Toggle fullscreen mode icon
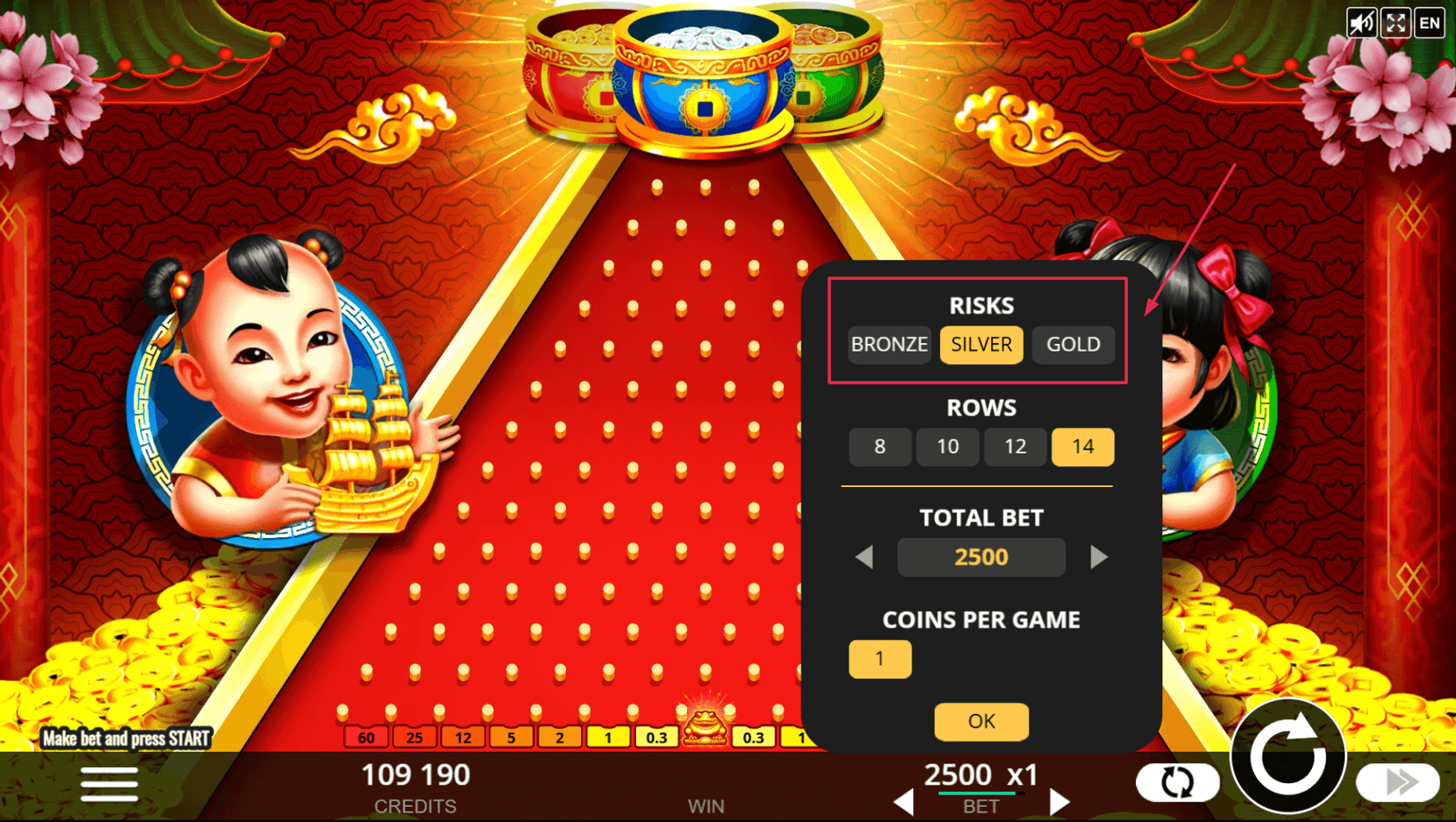This screenshot has width=1456, height=822. (x=1395, y=23)
